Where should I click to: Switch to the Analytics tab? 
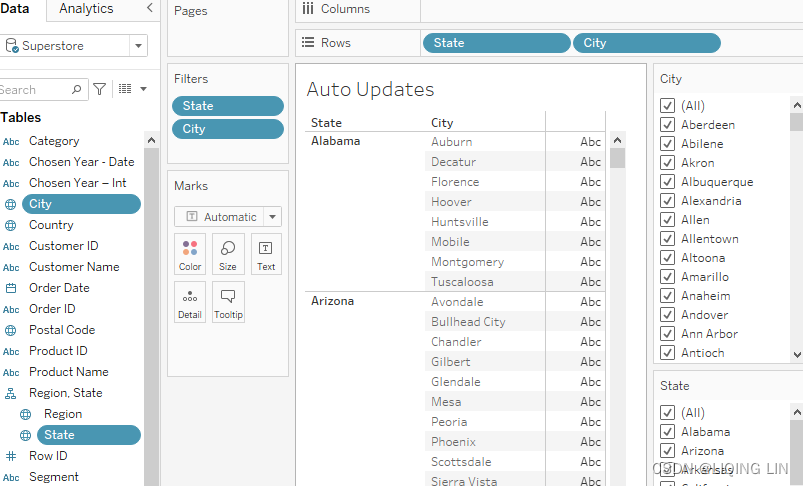86,9
